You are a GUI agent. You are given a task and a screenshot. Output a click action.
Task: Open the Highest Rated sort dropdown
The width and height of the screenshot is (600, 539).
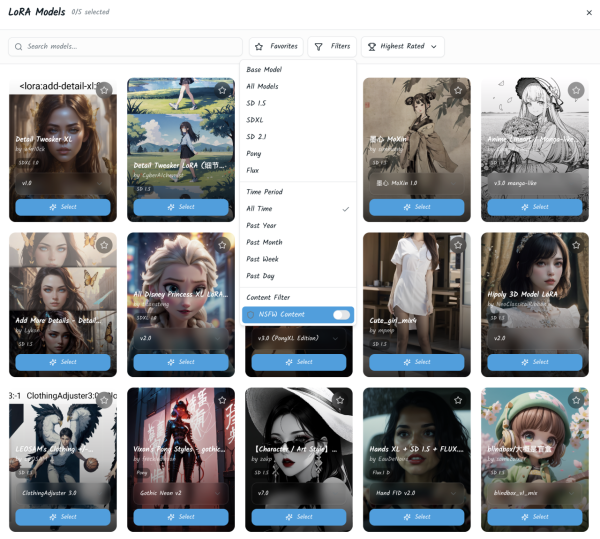click(403, 47)
